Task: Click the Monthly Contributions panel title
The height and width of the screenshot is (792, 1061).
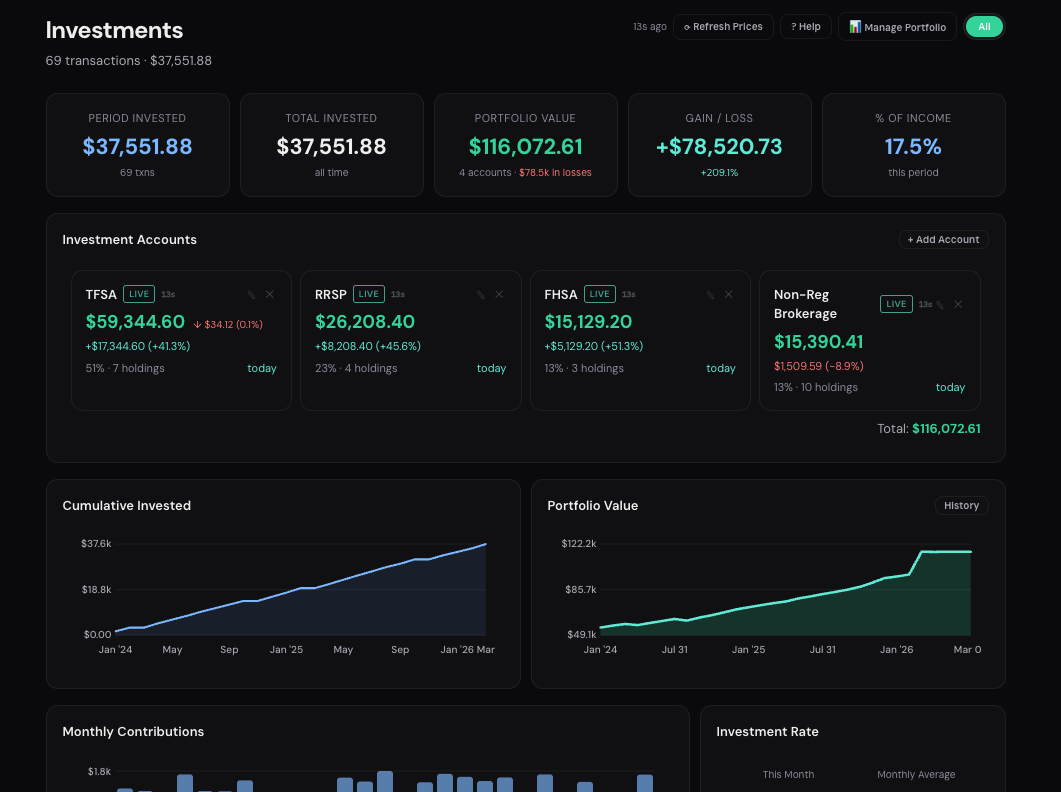Action: click(133, 732)
